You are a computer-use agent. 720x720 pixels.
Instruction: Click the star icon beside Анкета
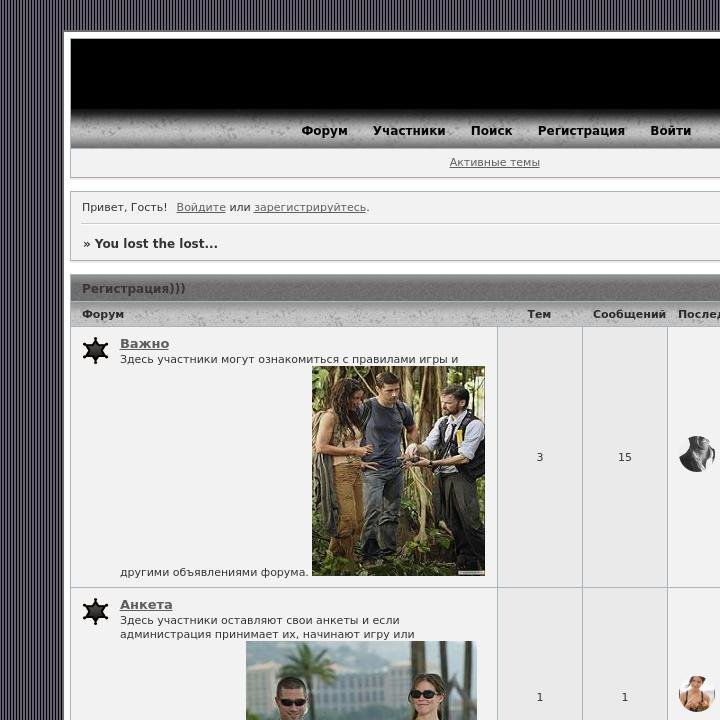pyautogui.click(x=96, y=612)
